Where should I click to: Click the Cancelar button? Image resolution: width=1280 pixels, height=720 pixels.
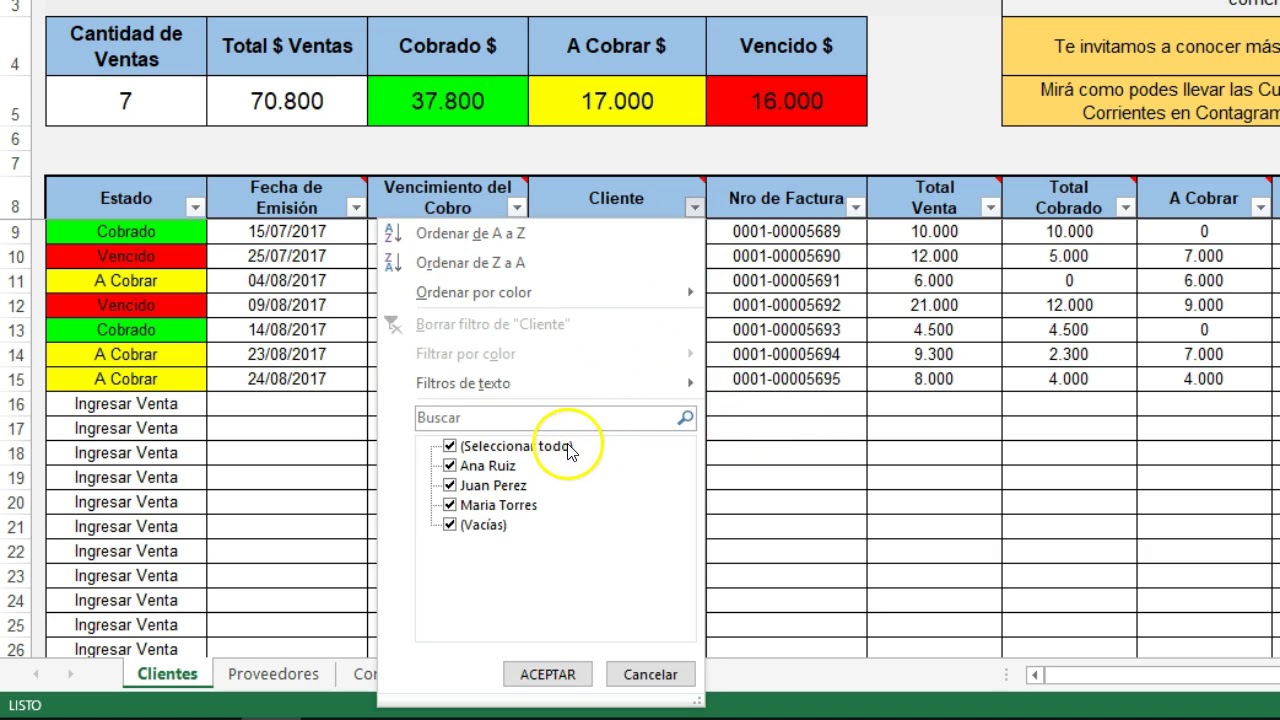click(651, 675)
